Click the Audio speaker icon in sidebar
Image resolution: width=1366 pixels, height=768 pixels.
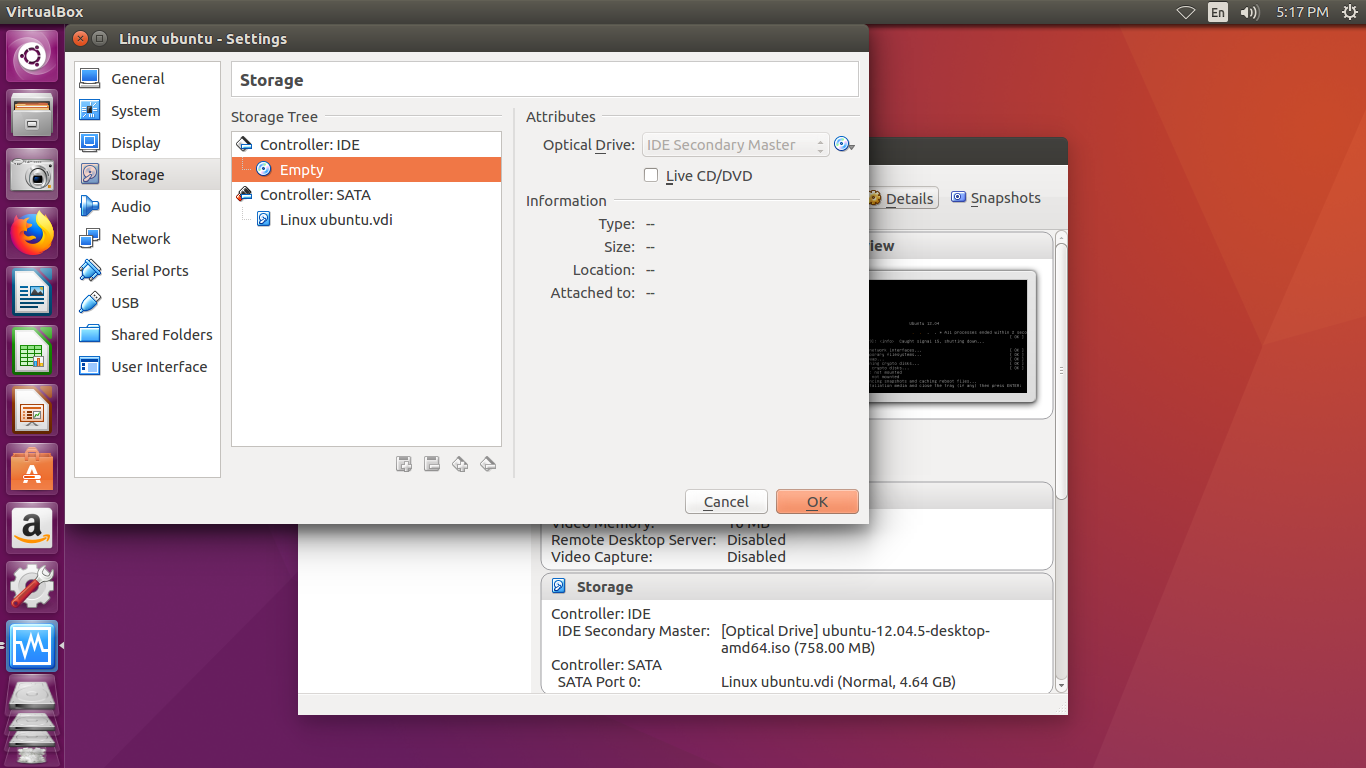[90, 206]
